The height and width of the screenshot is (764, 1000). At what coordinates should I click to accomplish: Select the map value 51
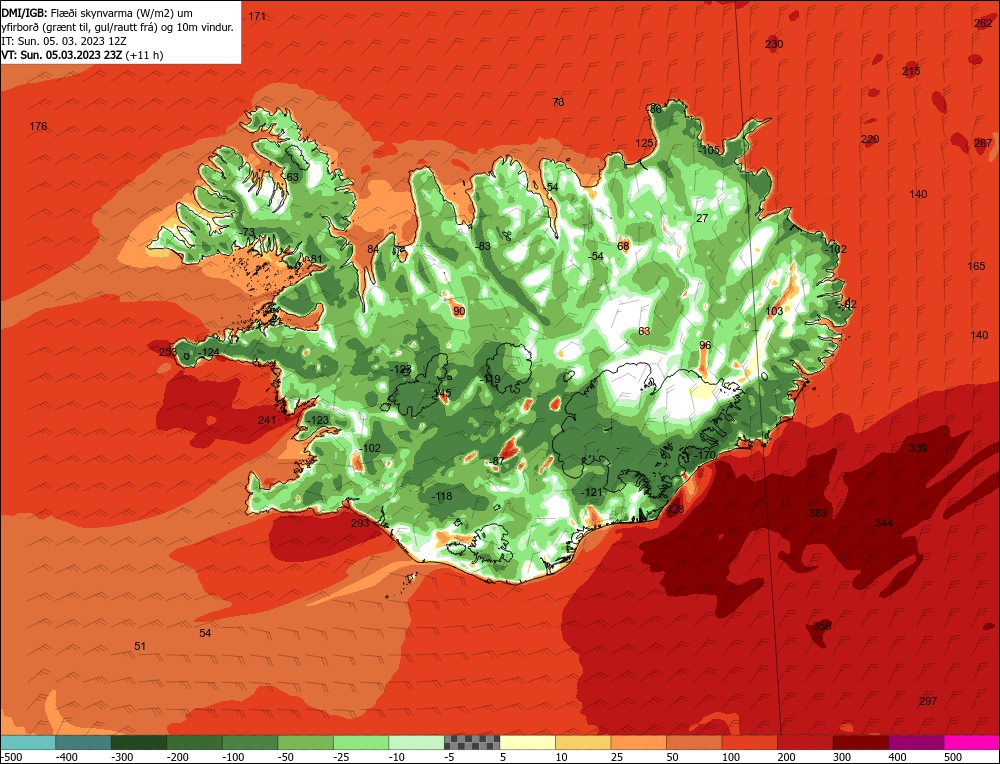click(140, 646)
